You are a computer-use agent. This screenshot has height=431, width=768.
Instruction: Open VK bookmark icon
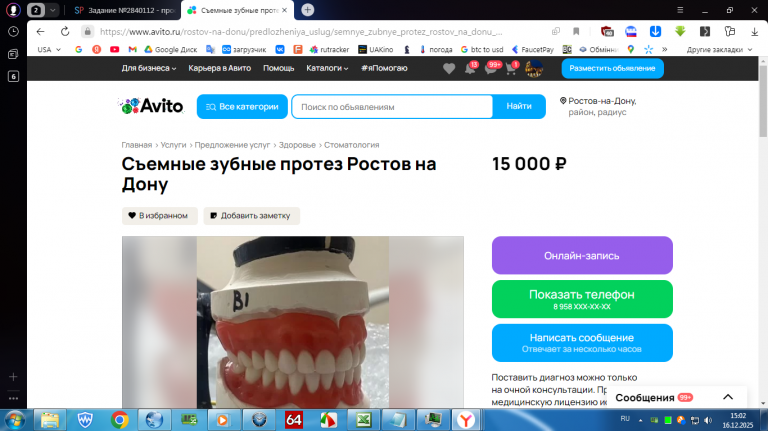click(280, 49)
